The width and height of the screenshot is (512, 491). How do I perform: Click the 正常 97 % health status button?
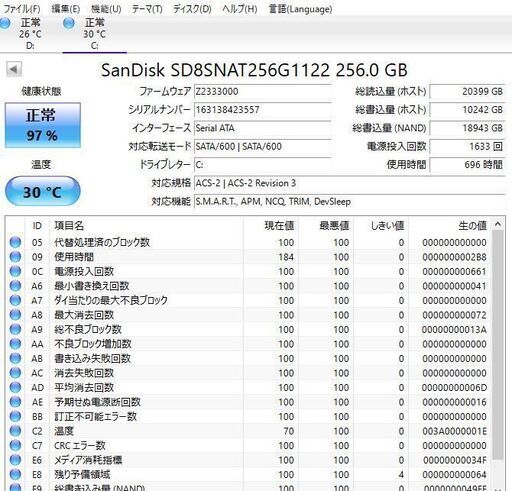(x=43, y=125)
